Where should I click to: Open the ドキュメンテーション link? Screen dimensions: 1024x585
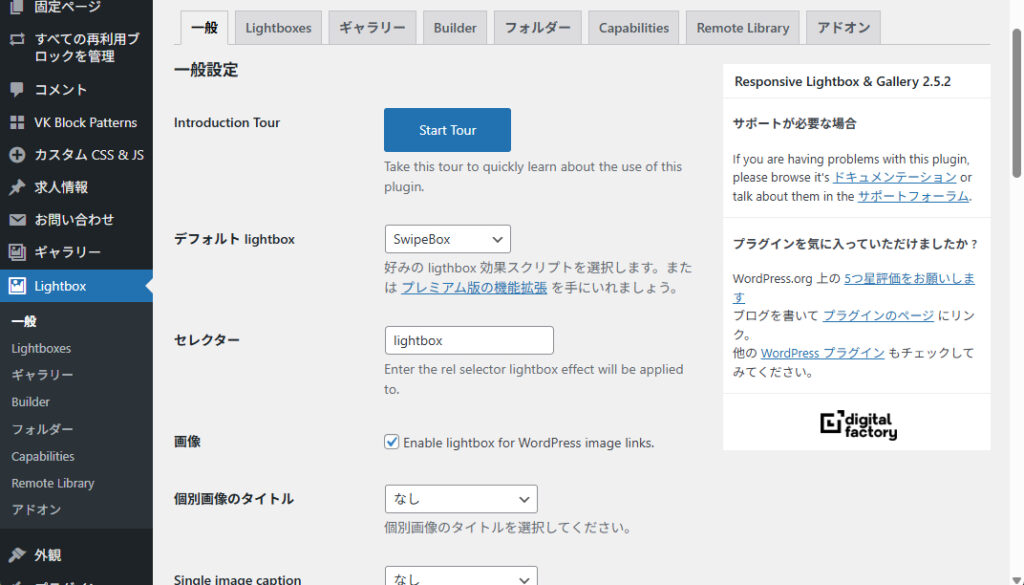[895, 177]
